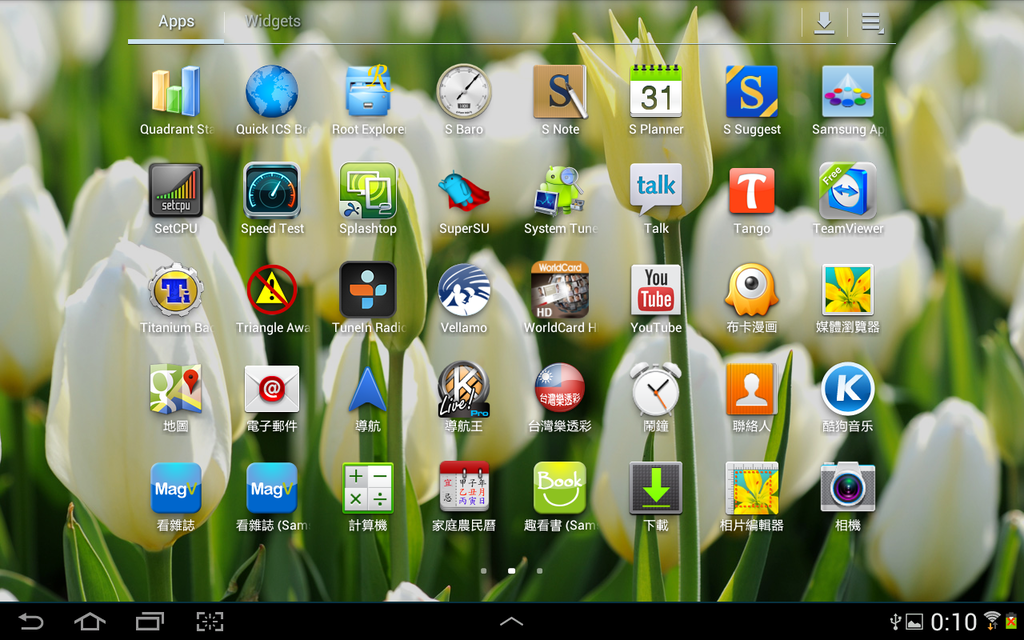Image resolution: width=1024 pixels, height=640 pixels.
Task: Tap the Wi-Fi signal status icon
Action: (x=992, y=620)
